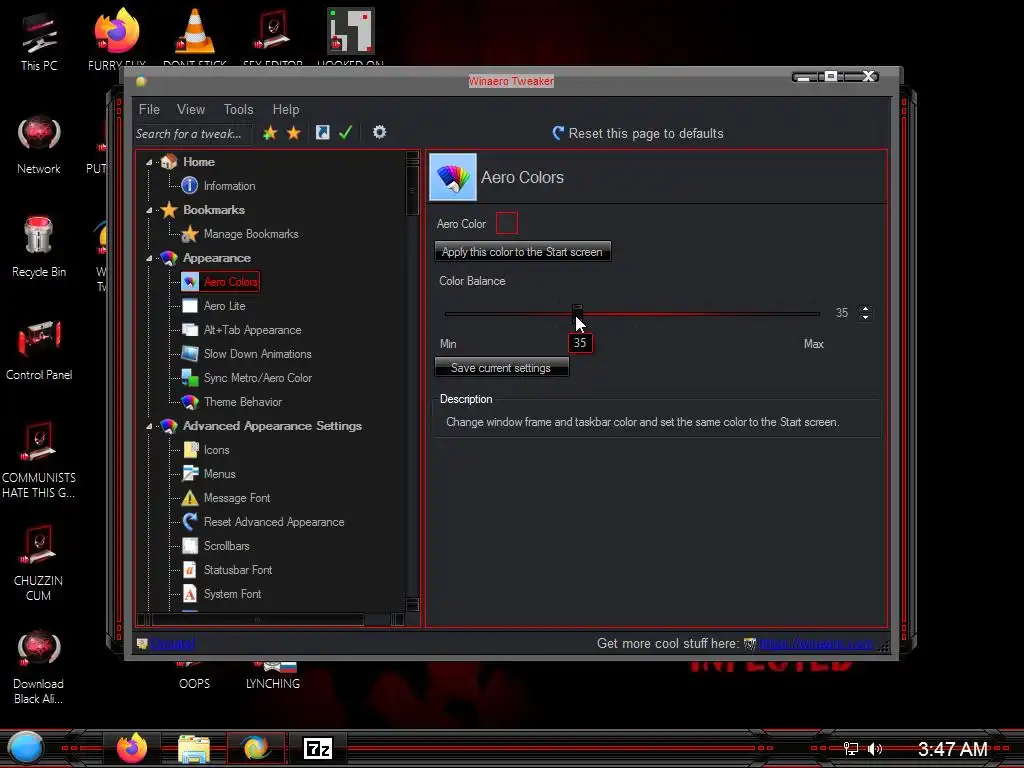Click the Alt+Tab Appearance icon
This screenshot has height=768, width=1024.
click(x=190, y=330)
